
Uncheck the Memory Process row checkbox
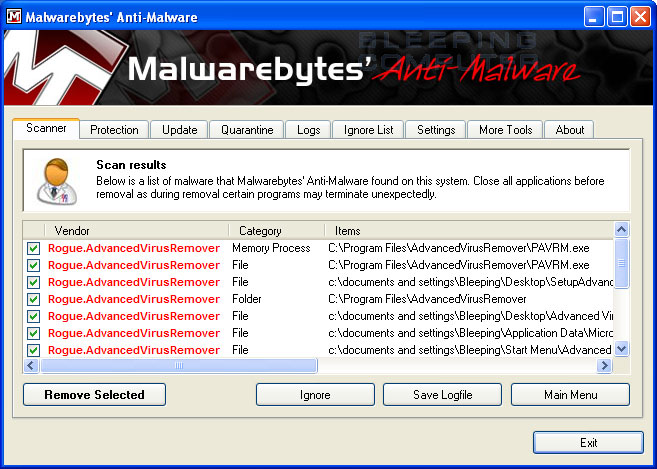pyautogui.click(x=34, y=248)
